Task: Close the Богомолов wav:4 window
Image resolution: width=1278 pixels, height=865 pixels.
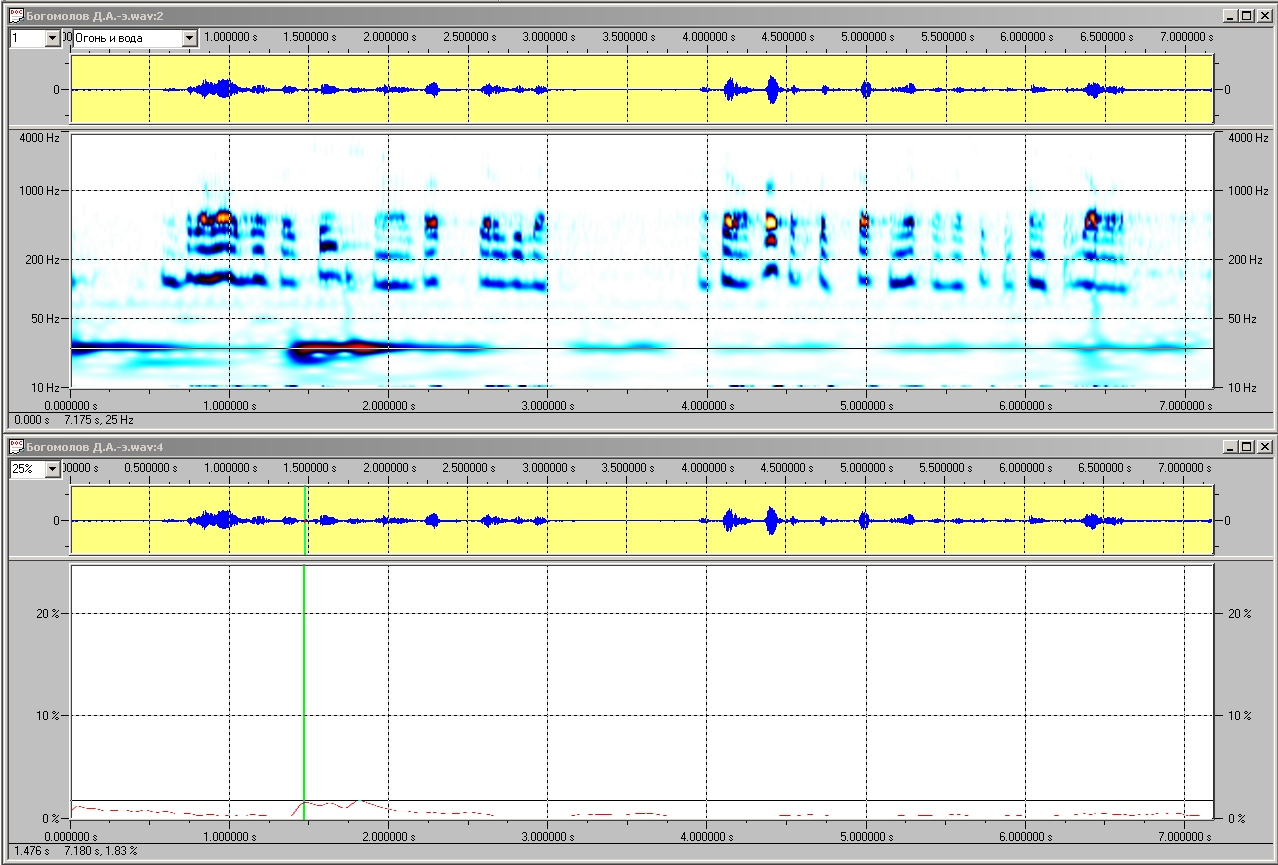Action: [x=1264, y=447]
